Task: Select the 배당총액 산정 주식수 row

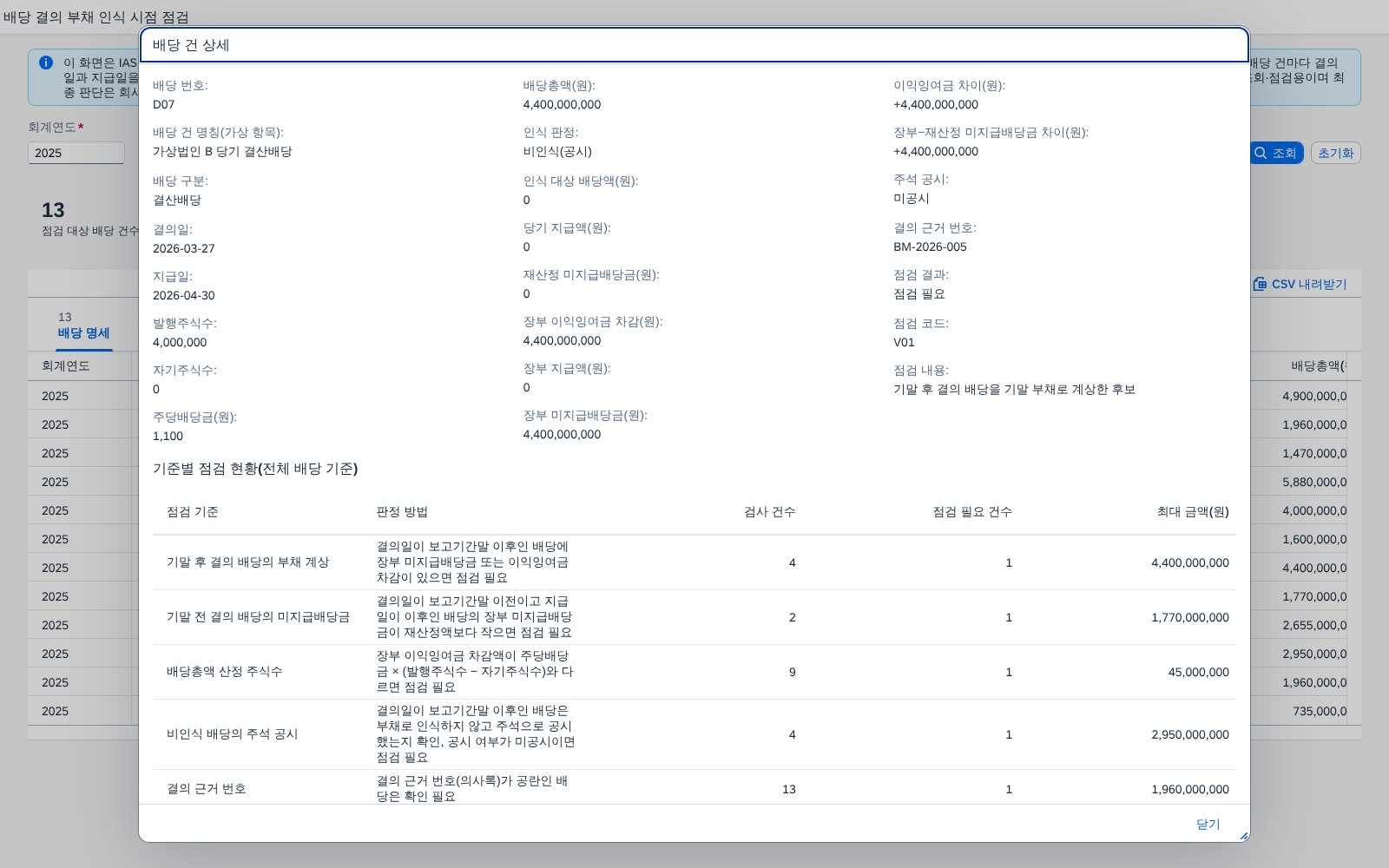Action: pyautogui.click(x=694, y=672)
